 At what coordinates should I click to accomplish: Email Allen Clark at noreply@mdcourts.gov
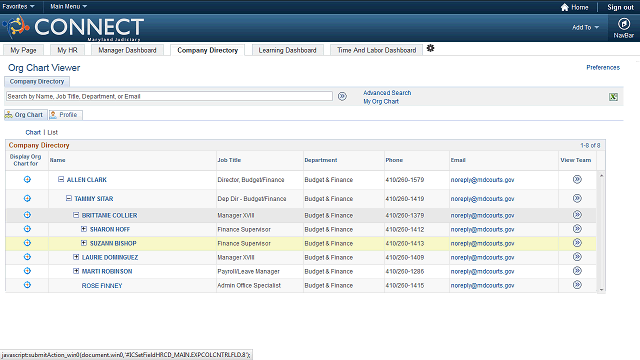tap(482, 180)
